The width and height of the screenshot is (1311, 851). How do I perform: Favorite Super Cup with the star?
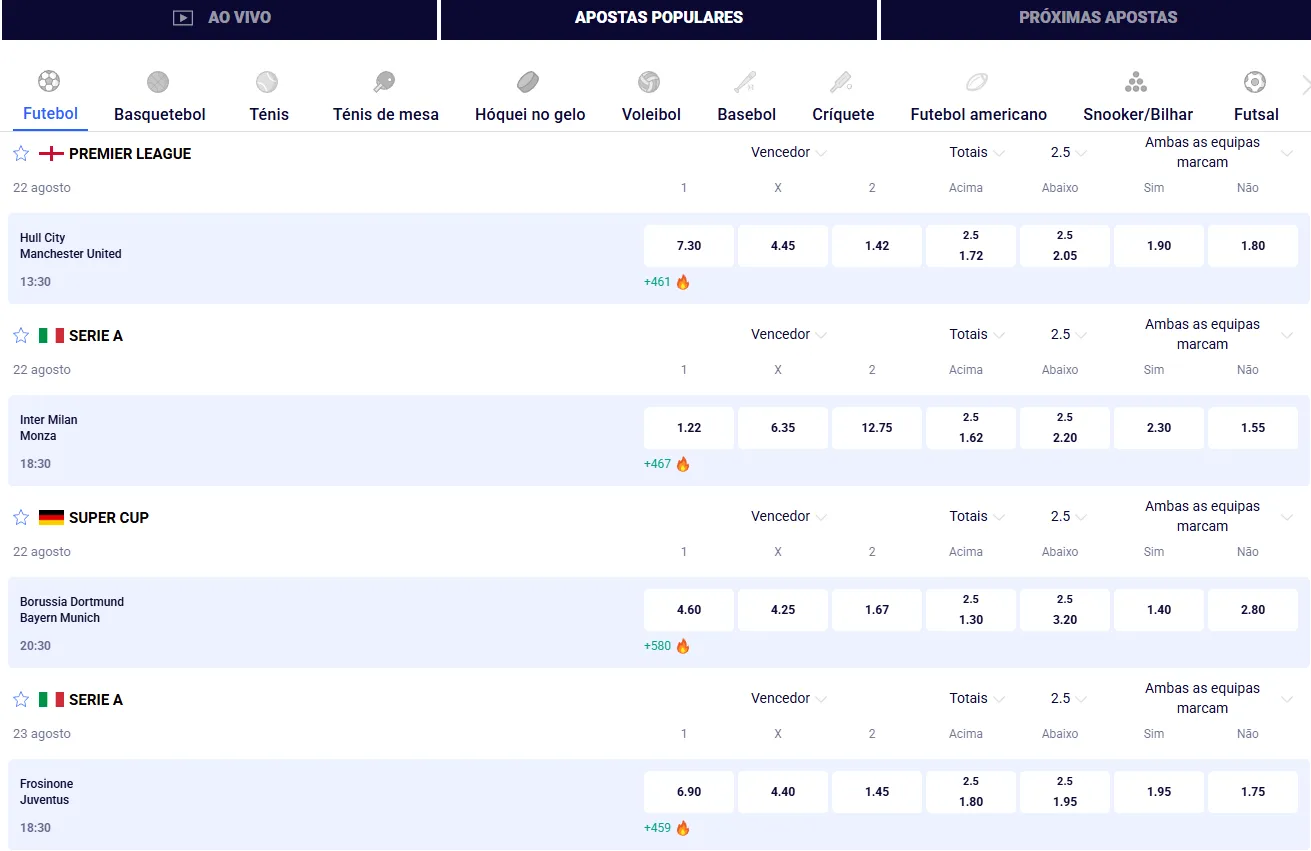click(x=21, y=517)
